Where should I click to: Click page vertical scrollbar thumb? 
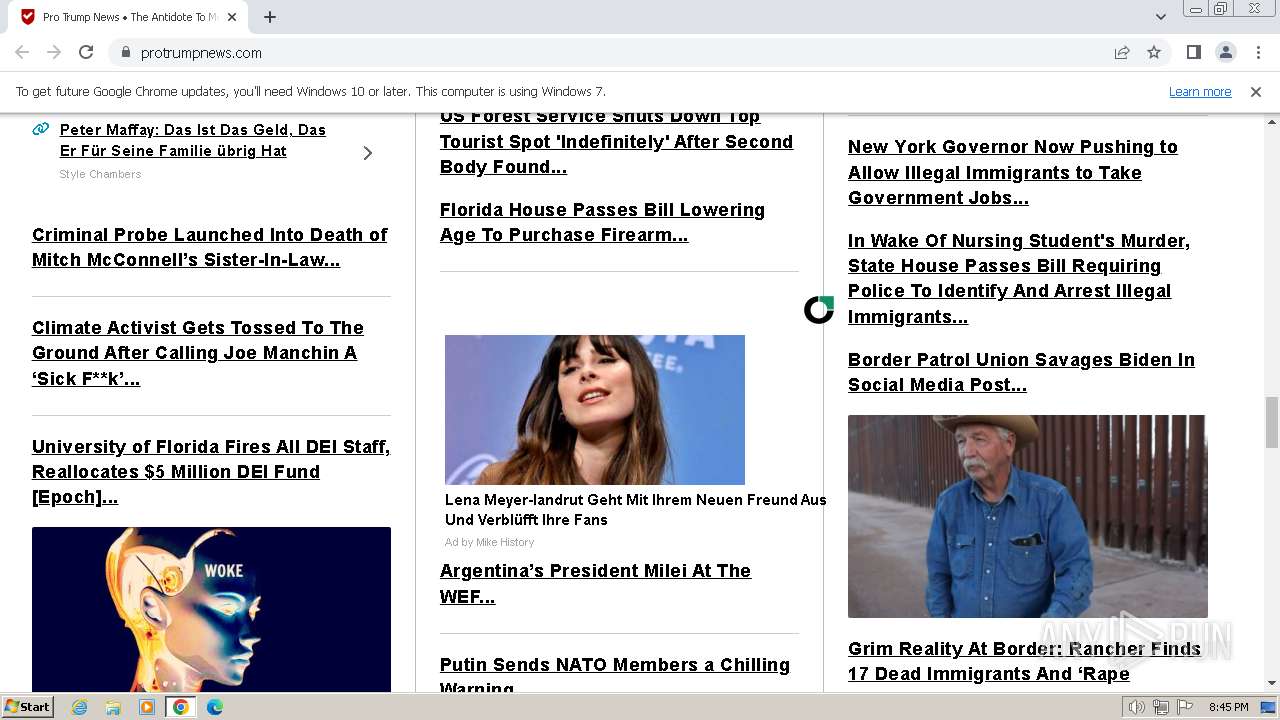coord(1272,422)
